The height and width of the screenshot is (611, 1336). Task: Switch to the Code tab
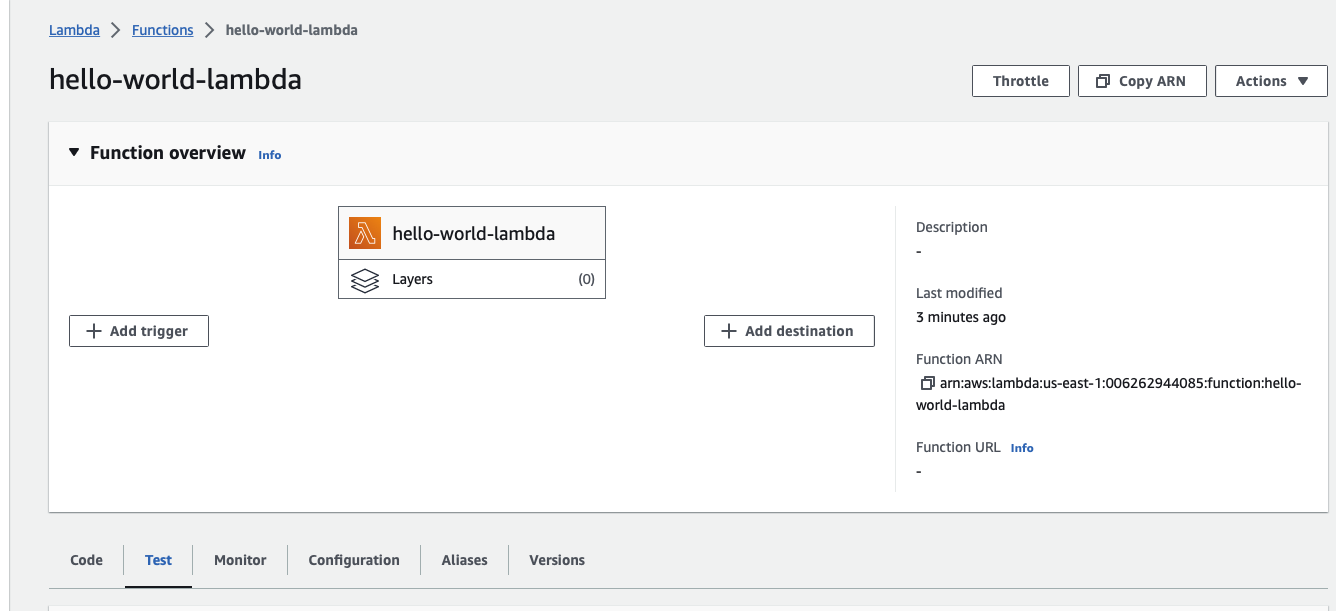[85, 560]
